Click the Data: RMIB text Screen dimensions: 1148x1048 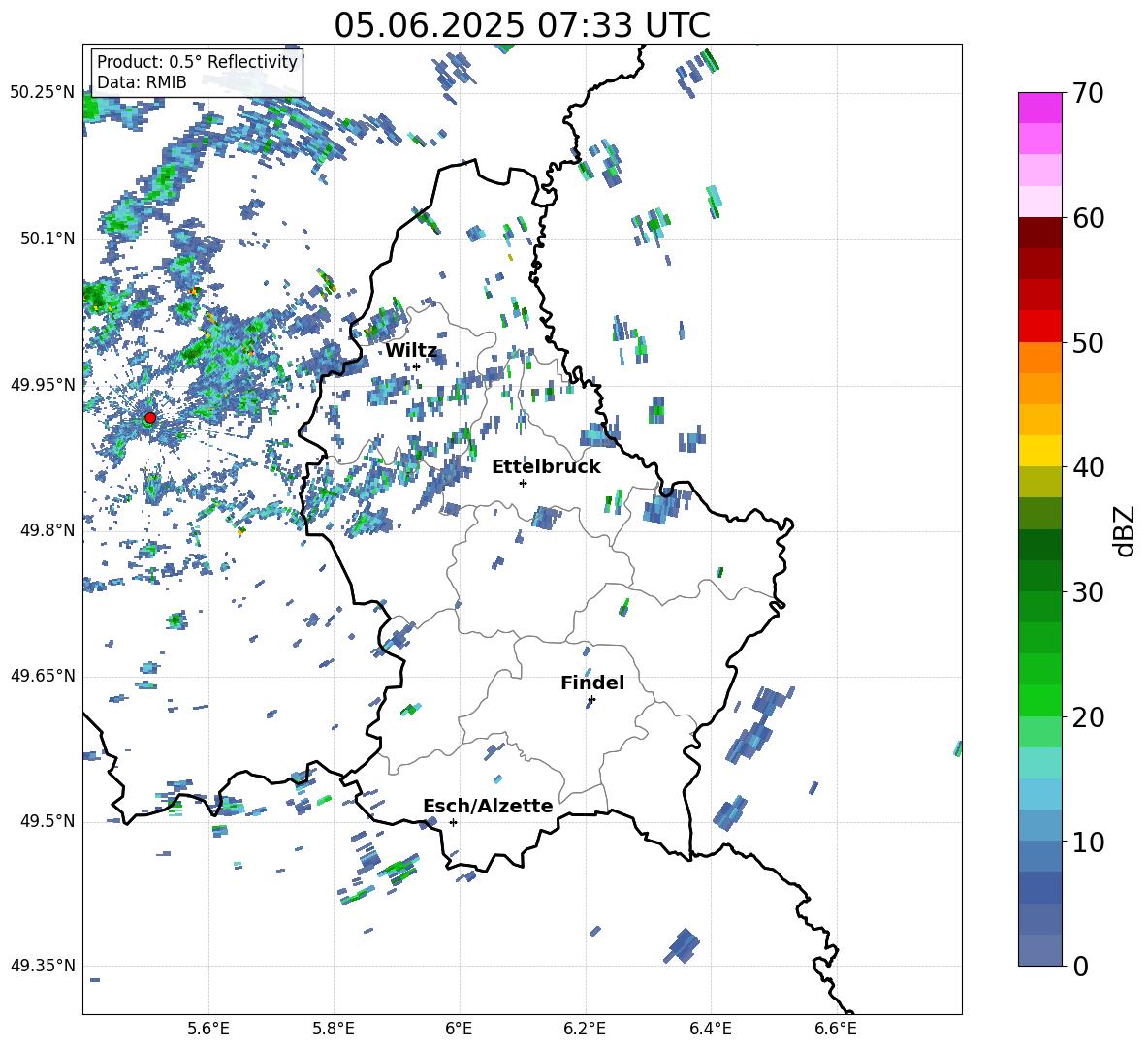(x=142, y=82)
